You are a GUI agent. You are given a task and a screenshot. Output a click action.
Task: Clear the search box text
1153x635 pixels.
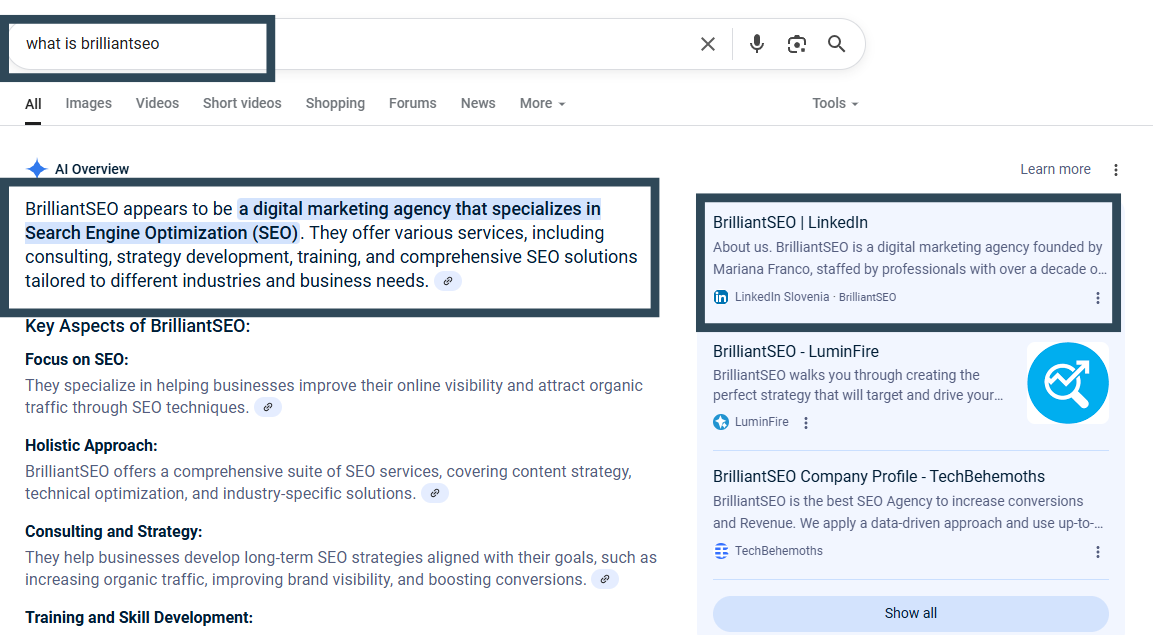click(x=708, y=44)
